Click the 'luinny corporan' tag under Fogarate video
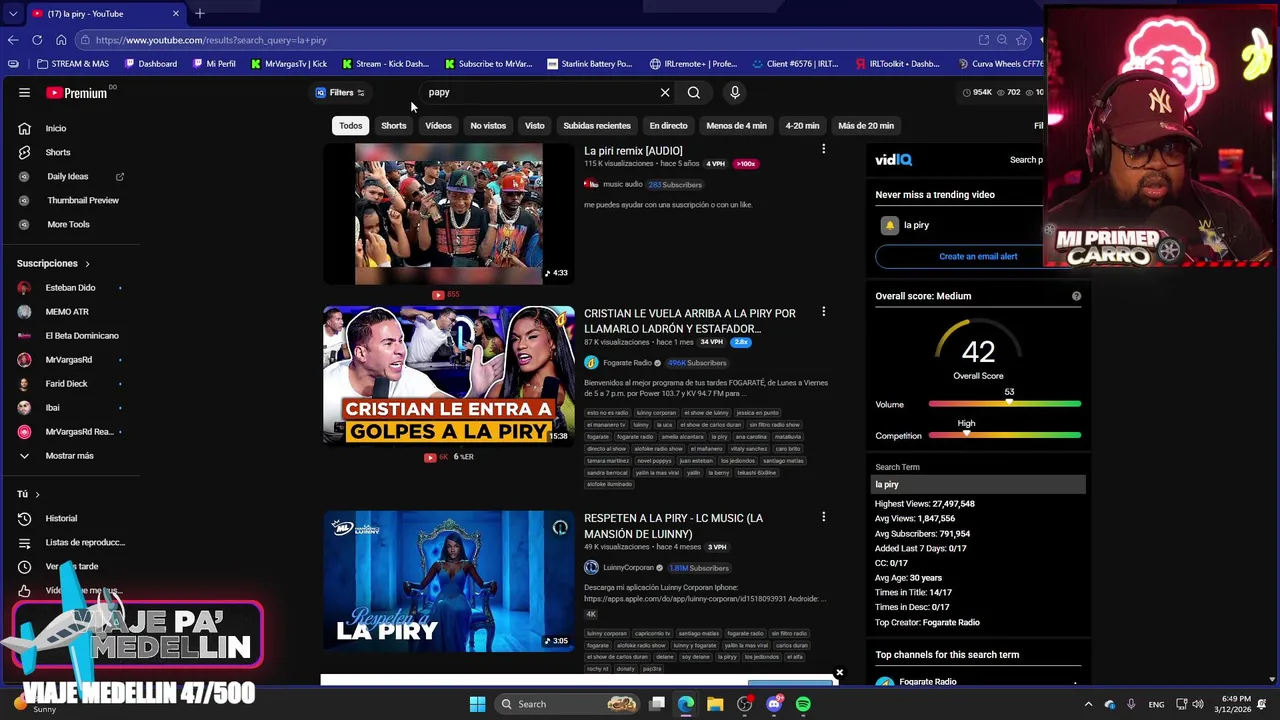1280x720 pixels. [x=656, y=413]
